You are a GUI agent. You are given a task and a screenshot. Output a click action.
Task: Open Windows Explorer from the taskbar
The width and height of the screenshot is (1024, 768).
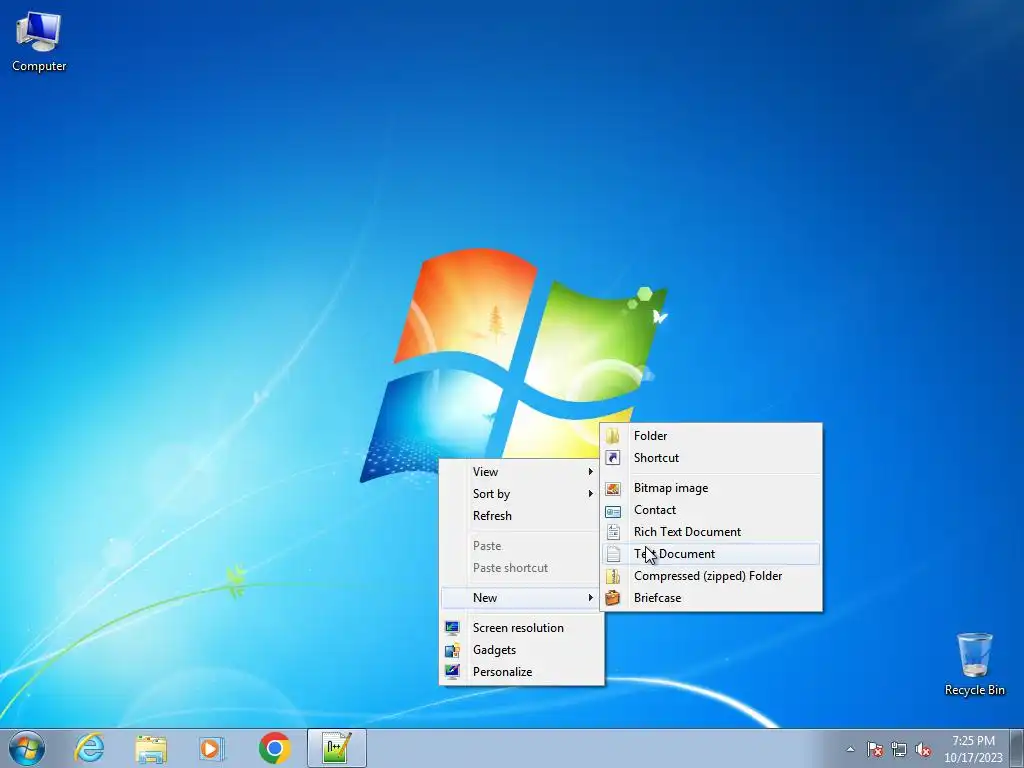151,748
